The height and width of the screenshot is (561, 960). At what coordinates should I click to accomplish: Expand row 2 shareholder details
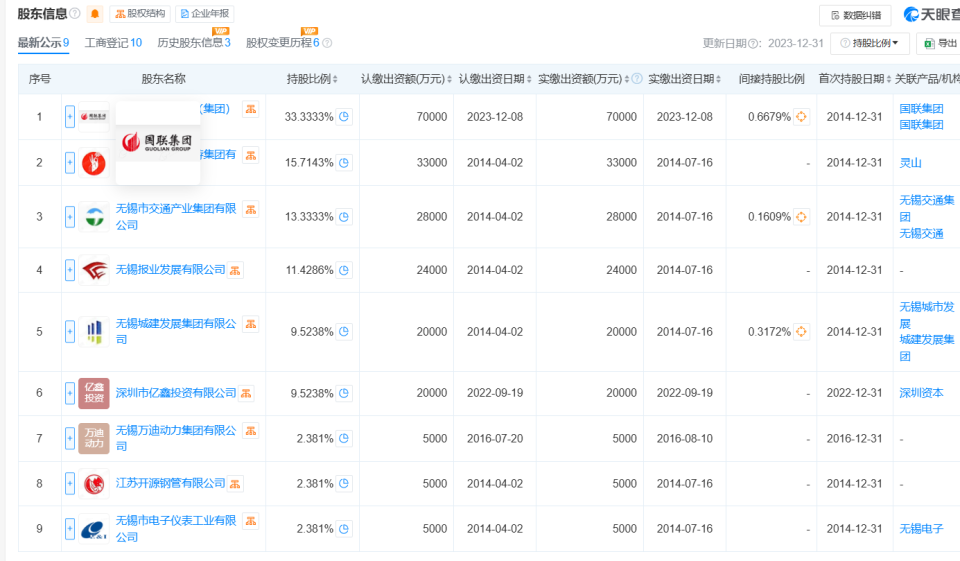(x=70, y=163)
